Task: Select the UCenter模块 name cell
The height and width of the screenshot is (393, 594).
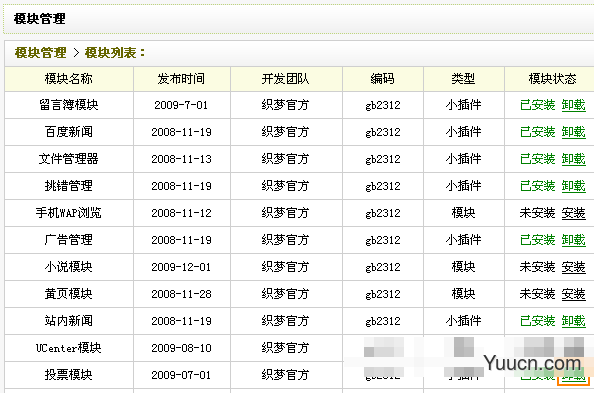Action: [69, 348]
